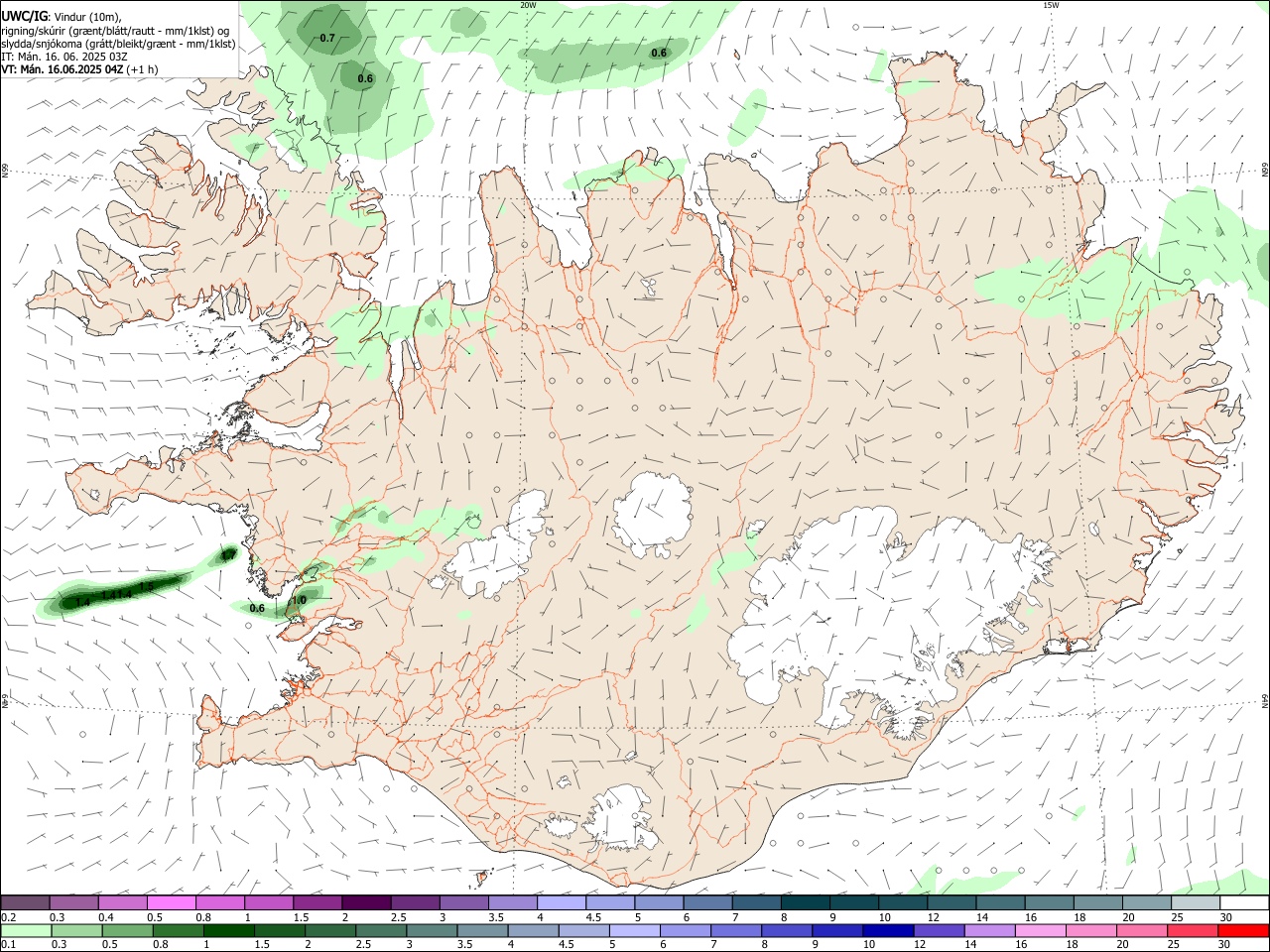Pick the light grey 25 swatch in the snow legend
1270x952 pixels.
tap(1195, 902)
